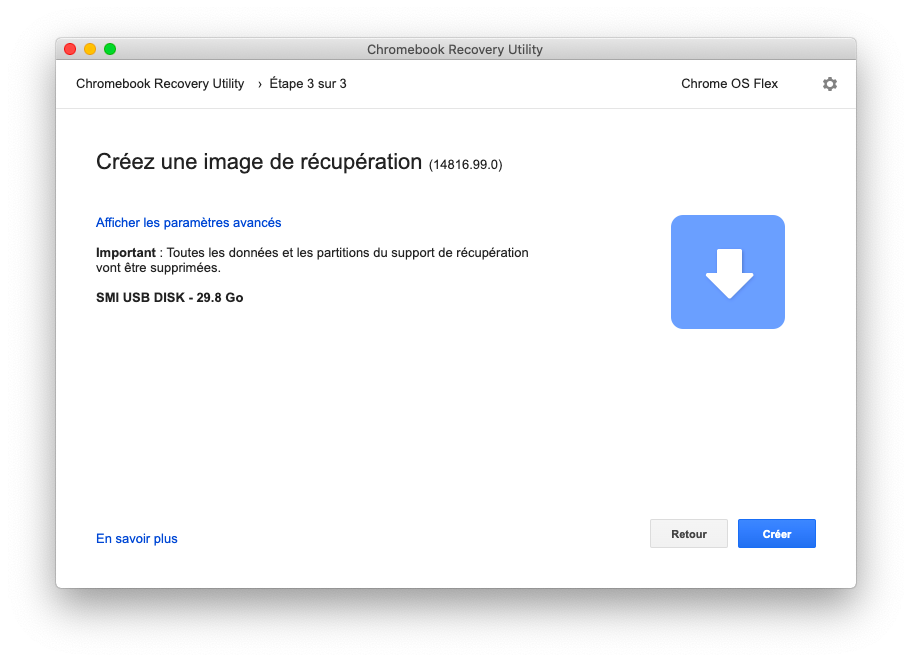
Task: Click the Chromebook Recovery Utility breadcrumb label
Action: 160,84
